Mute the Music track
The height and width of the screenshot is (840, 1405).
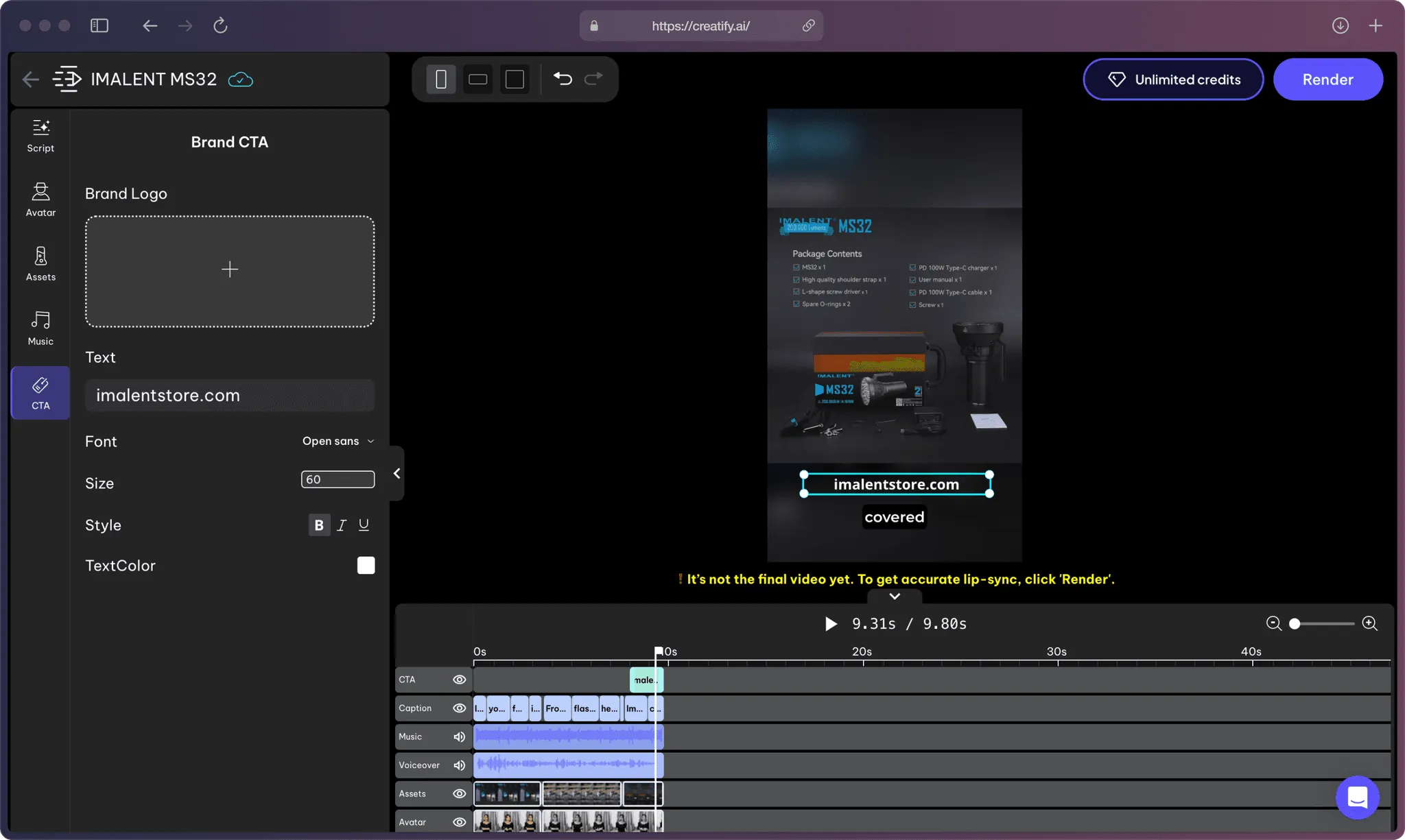point(460,736)
